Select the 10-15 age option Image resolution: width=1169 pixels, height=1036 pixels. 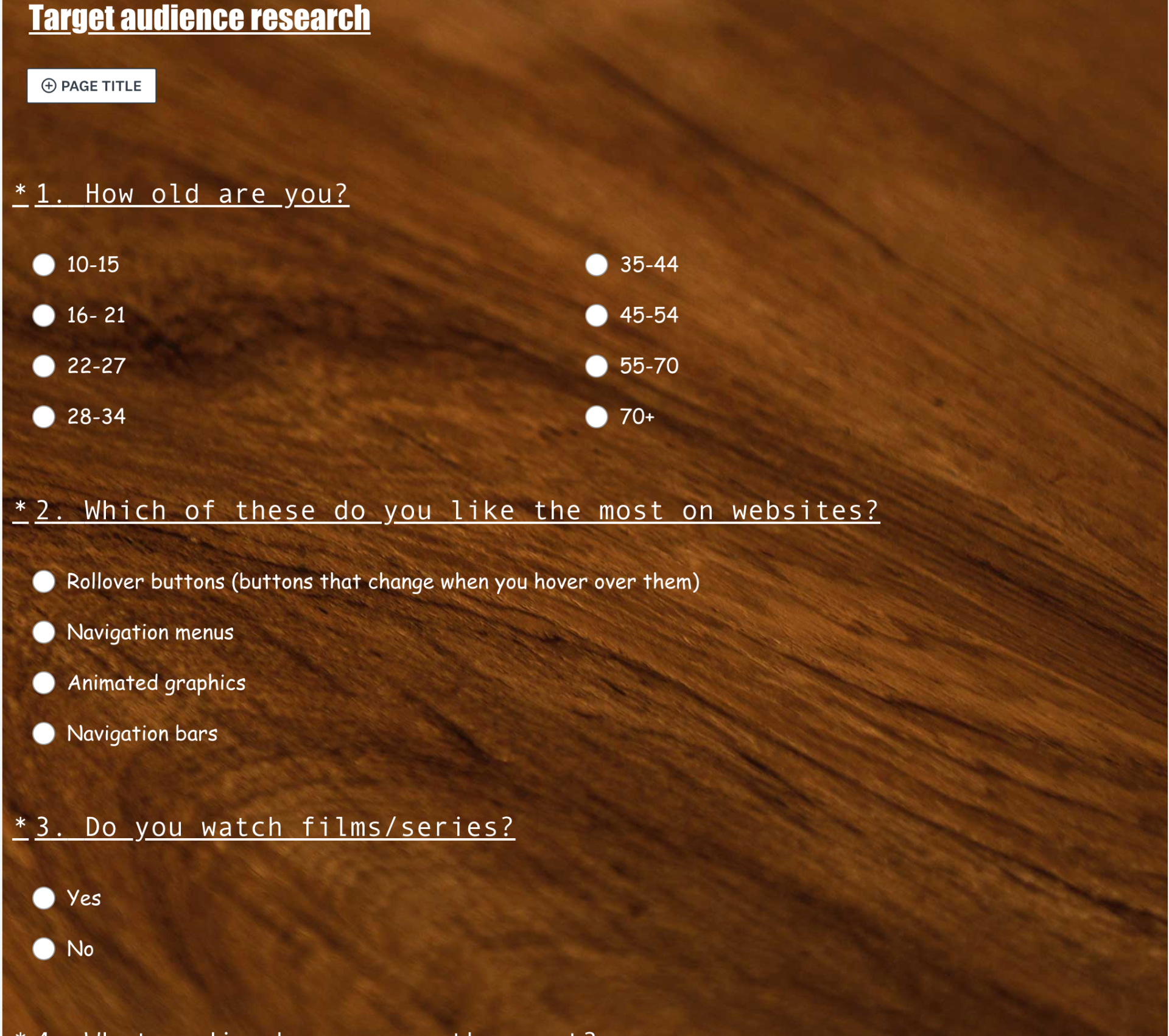tap(44, 265)
